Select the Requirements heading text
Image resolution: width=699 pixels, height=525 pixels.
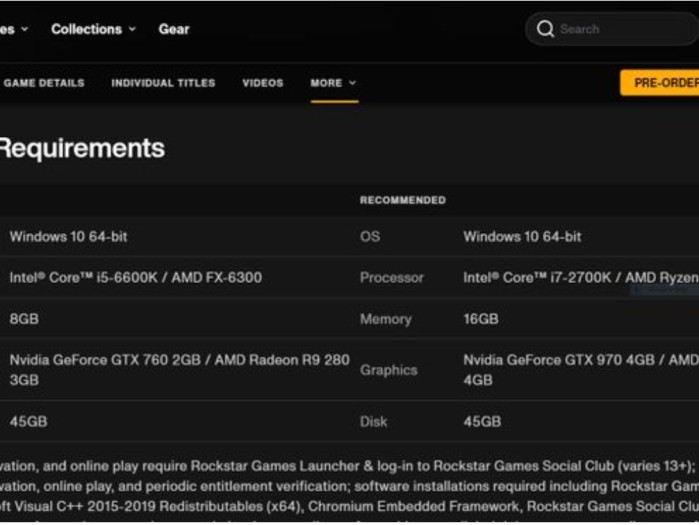tap(82, 148)
